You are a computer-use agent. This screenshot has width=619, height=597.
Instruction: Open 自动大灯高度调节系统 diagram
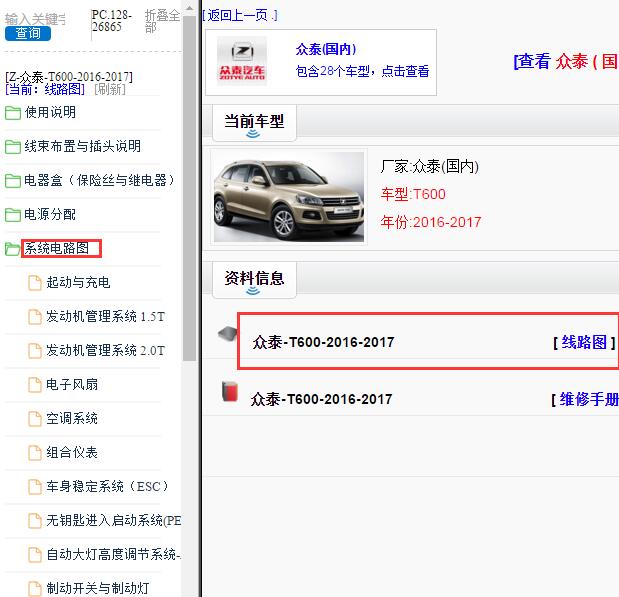pos(114,554)
